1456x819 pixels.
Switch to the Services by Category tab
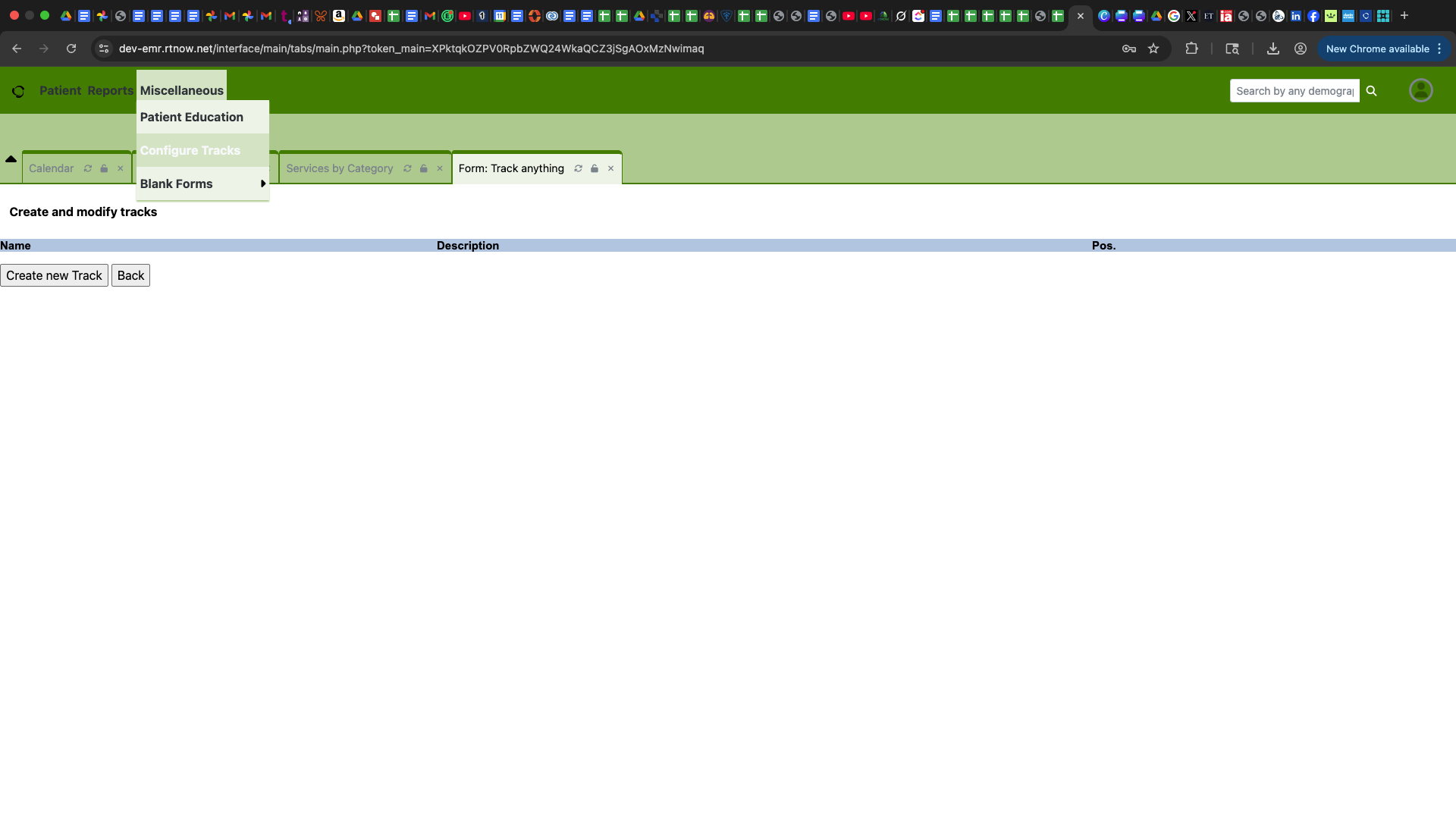(x=339, y=168)
